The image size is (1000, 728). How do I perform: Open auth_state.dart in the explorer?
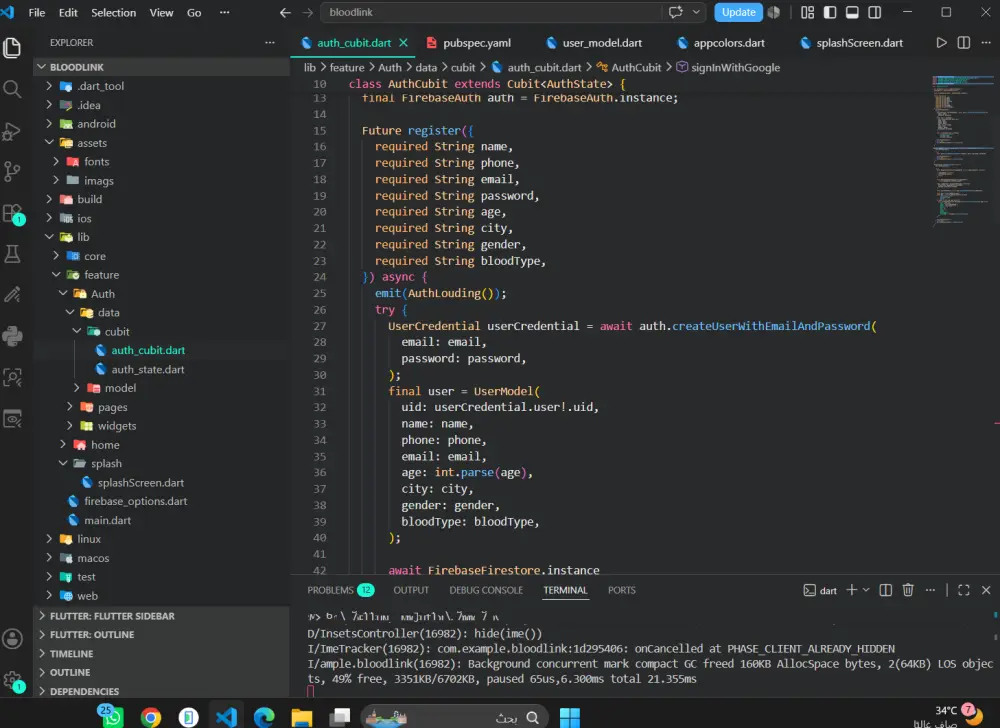pos(147,369)
